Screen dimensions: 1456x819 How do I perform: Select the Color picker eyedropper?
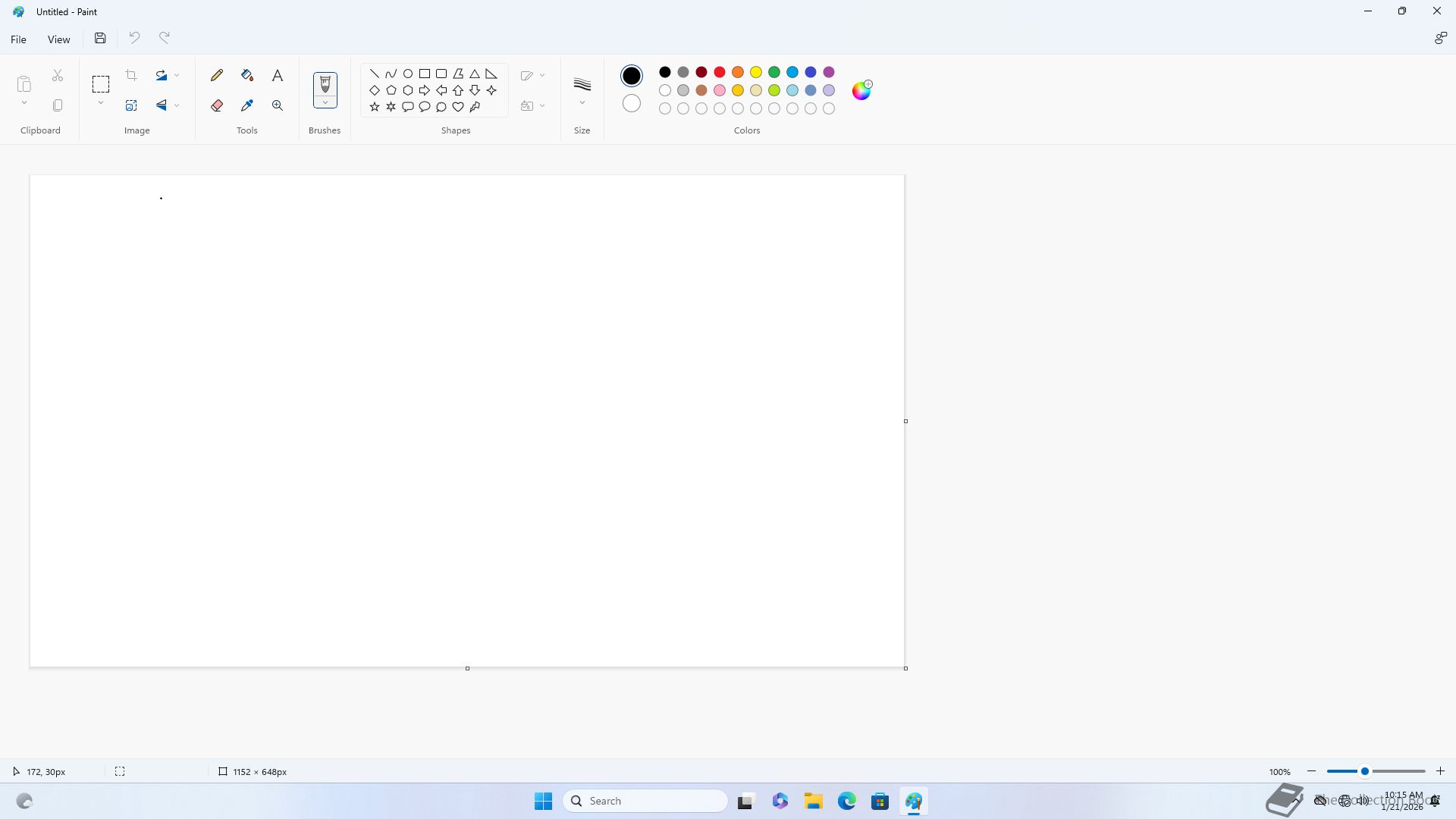(247, 105)
